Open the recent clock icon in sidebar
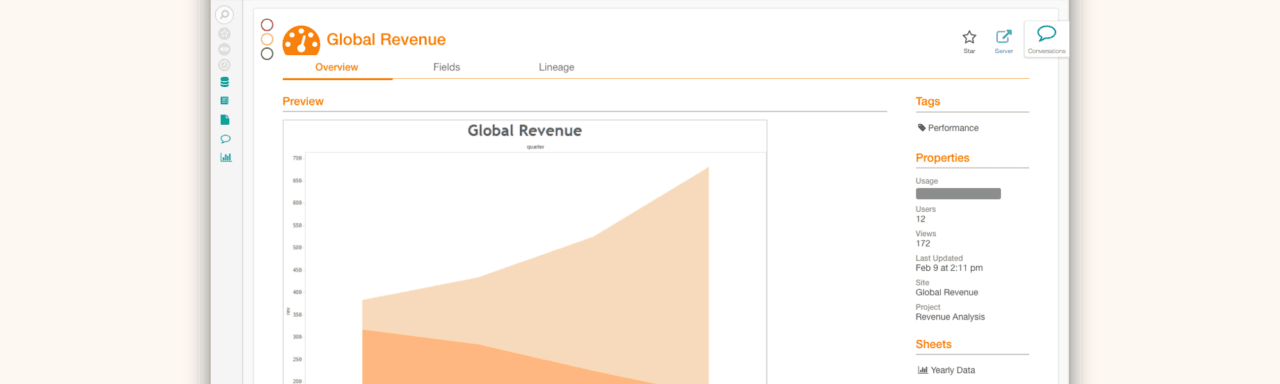Viewport: 1280px width, 384px height. [224, 65]
